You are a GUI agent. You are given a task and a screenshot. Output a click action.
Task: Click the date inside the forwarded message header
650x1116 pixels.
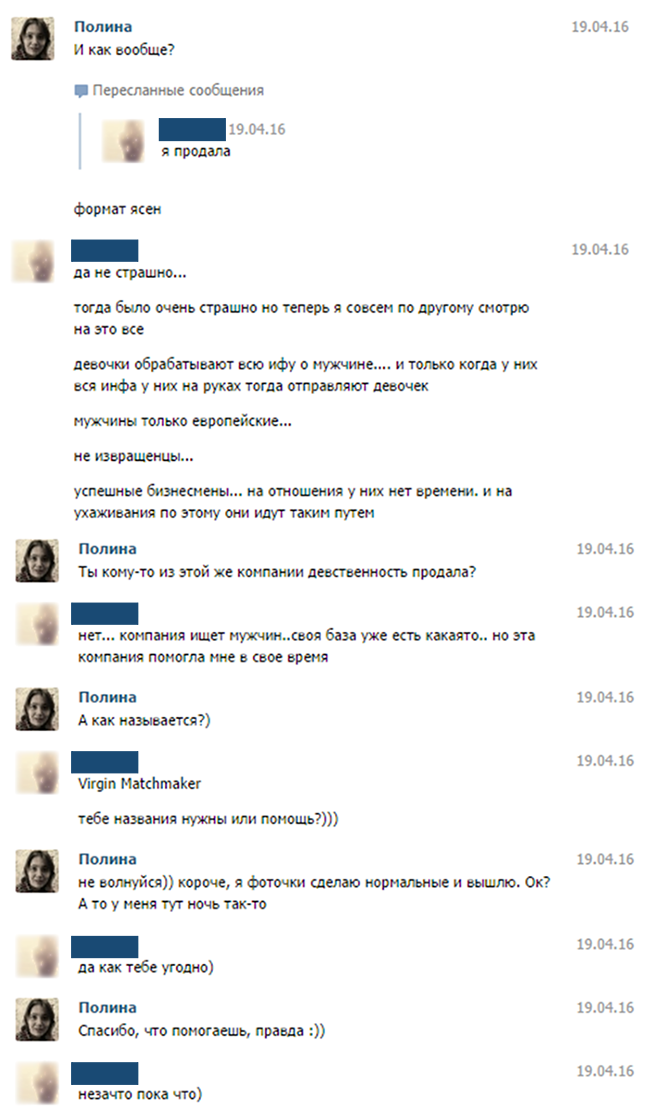pos(256,130)
